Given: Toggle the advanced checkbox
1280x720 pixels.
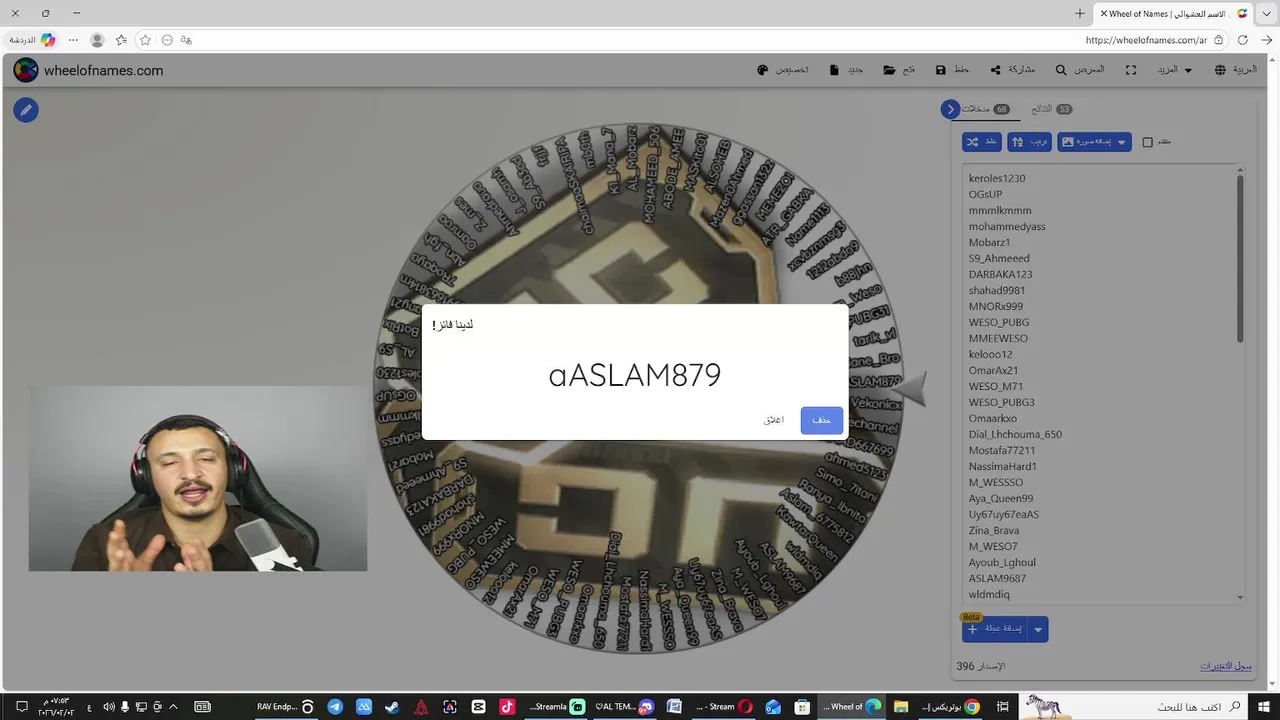Looking at the screenshot, I should click(1148, 142).
